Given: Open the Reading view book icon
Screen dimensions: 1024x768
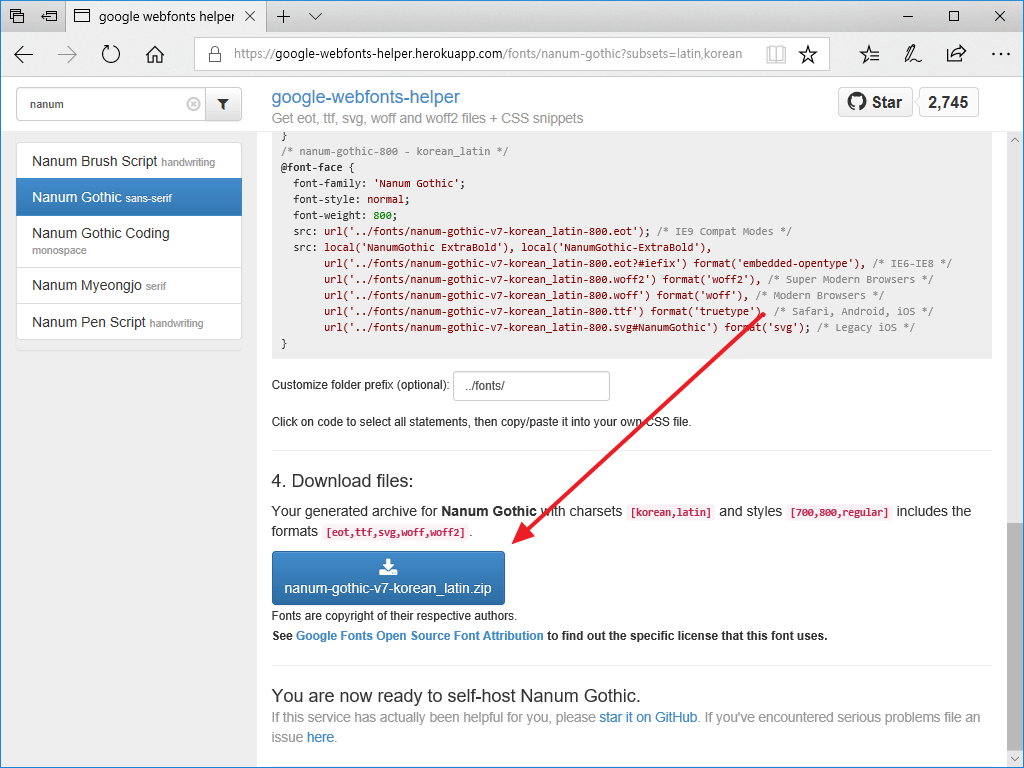Looking at the screenshot, I should pyautogui.click(x=776, y=54).
